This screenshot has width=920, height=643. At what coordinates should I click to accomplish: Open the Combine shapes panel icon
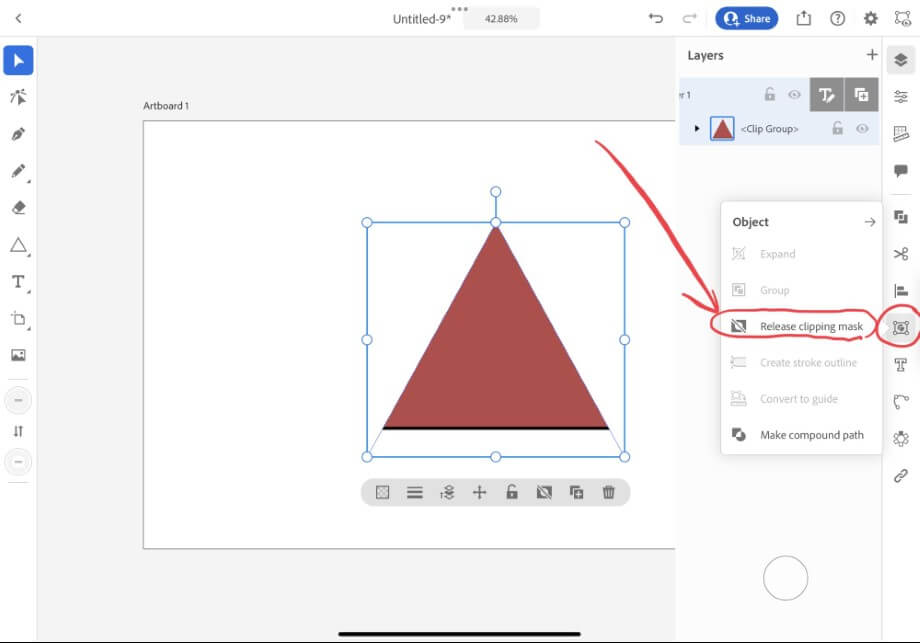tap(901, 217)
